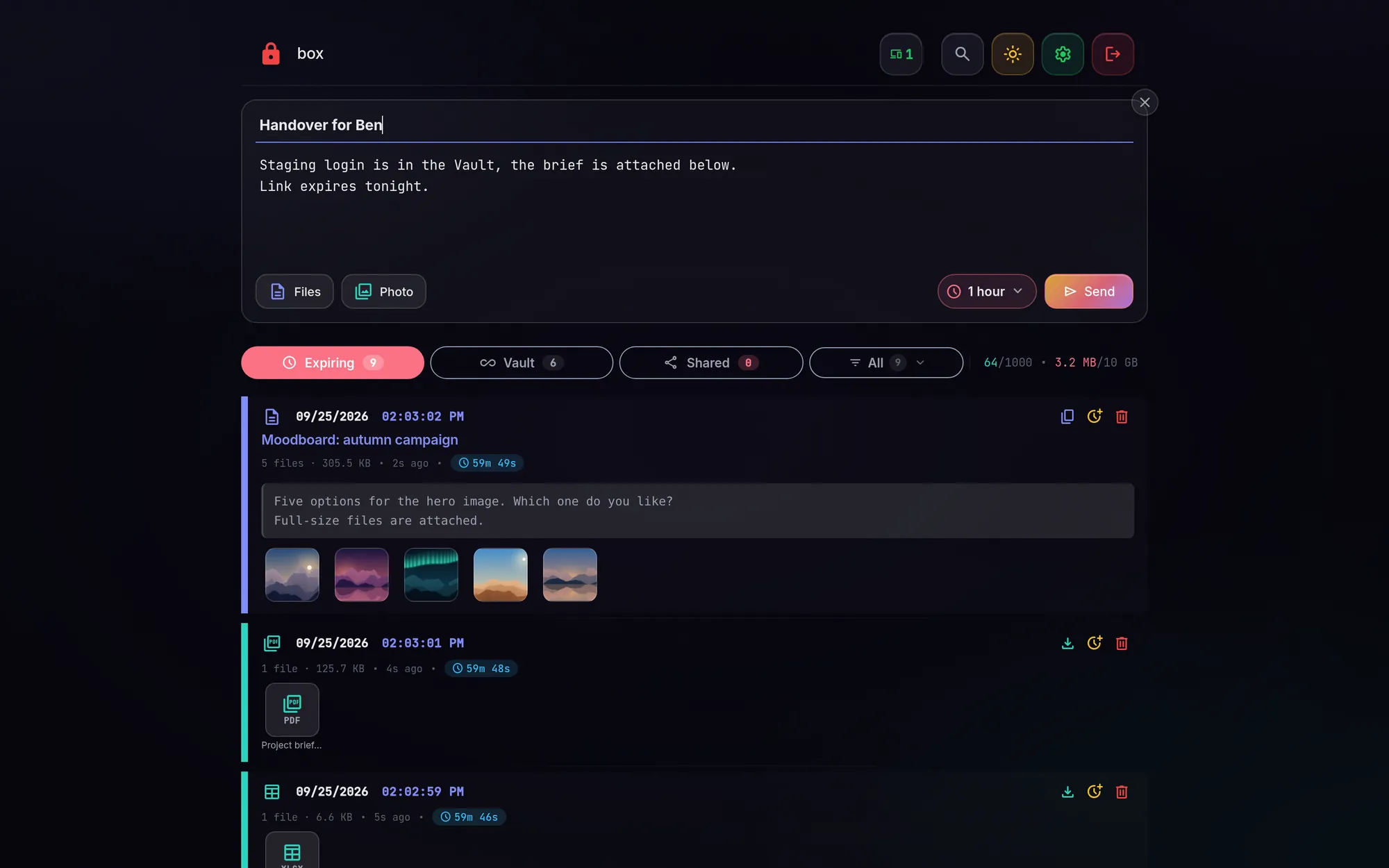Attach files with the Files button
Image resolution: width=1389 pixels, height=868 pixels.
[294, 292]
